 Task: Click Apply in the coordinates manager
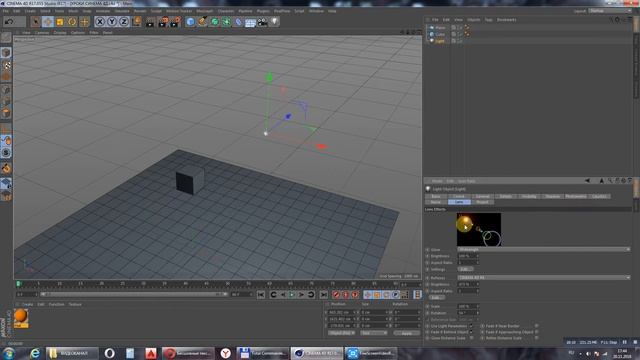point(407,333)
